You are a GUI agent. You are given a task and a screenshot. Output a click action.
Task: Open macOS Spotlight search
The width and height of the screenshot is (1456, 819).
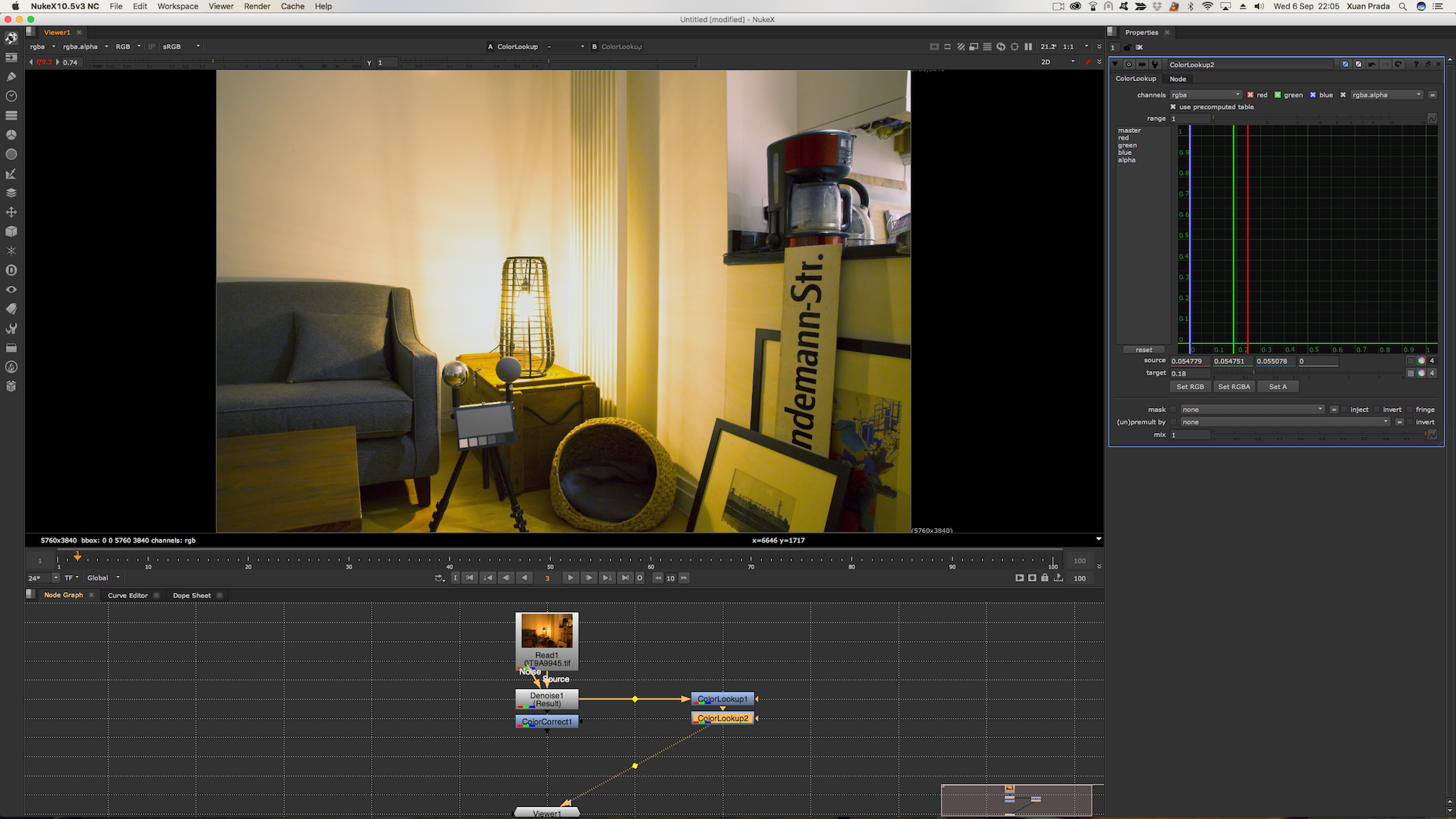pyautogui.click(x=1403, y=6)
